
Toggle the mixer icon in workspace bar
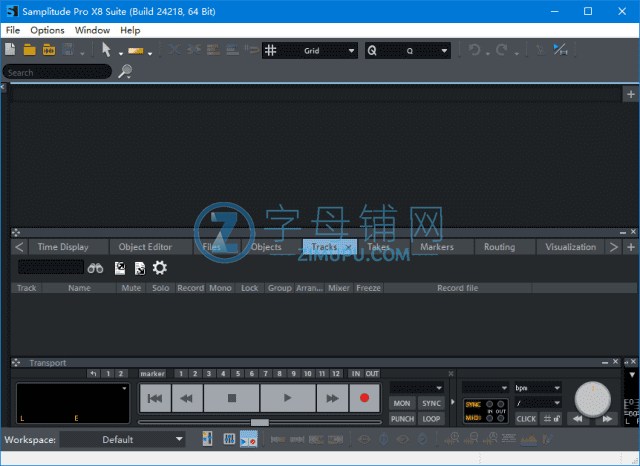(229, 439)
